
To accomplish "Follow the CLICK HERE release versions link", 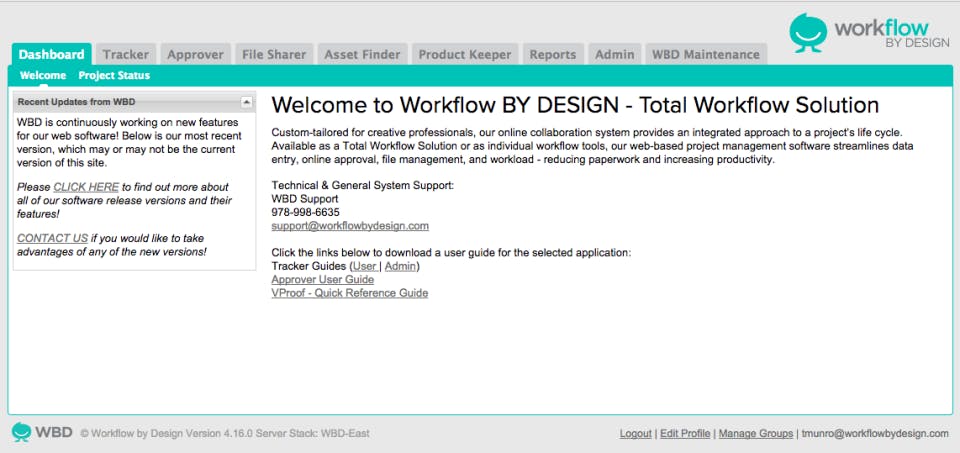I will [x=86, y=187].
